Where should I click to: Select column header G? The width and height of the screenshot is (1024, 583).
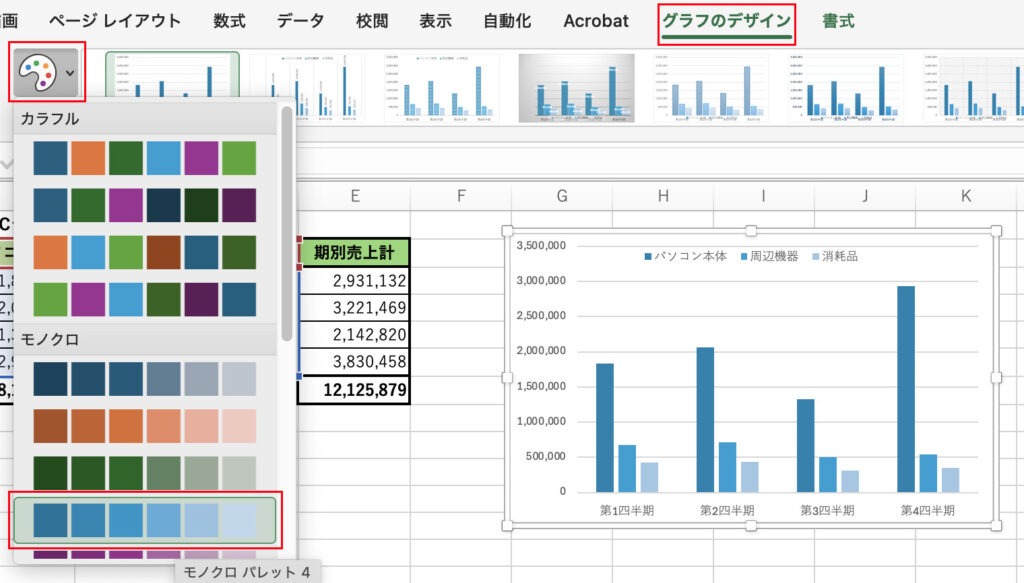pos(561,196)
